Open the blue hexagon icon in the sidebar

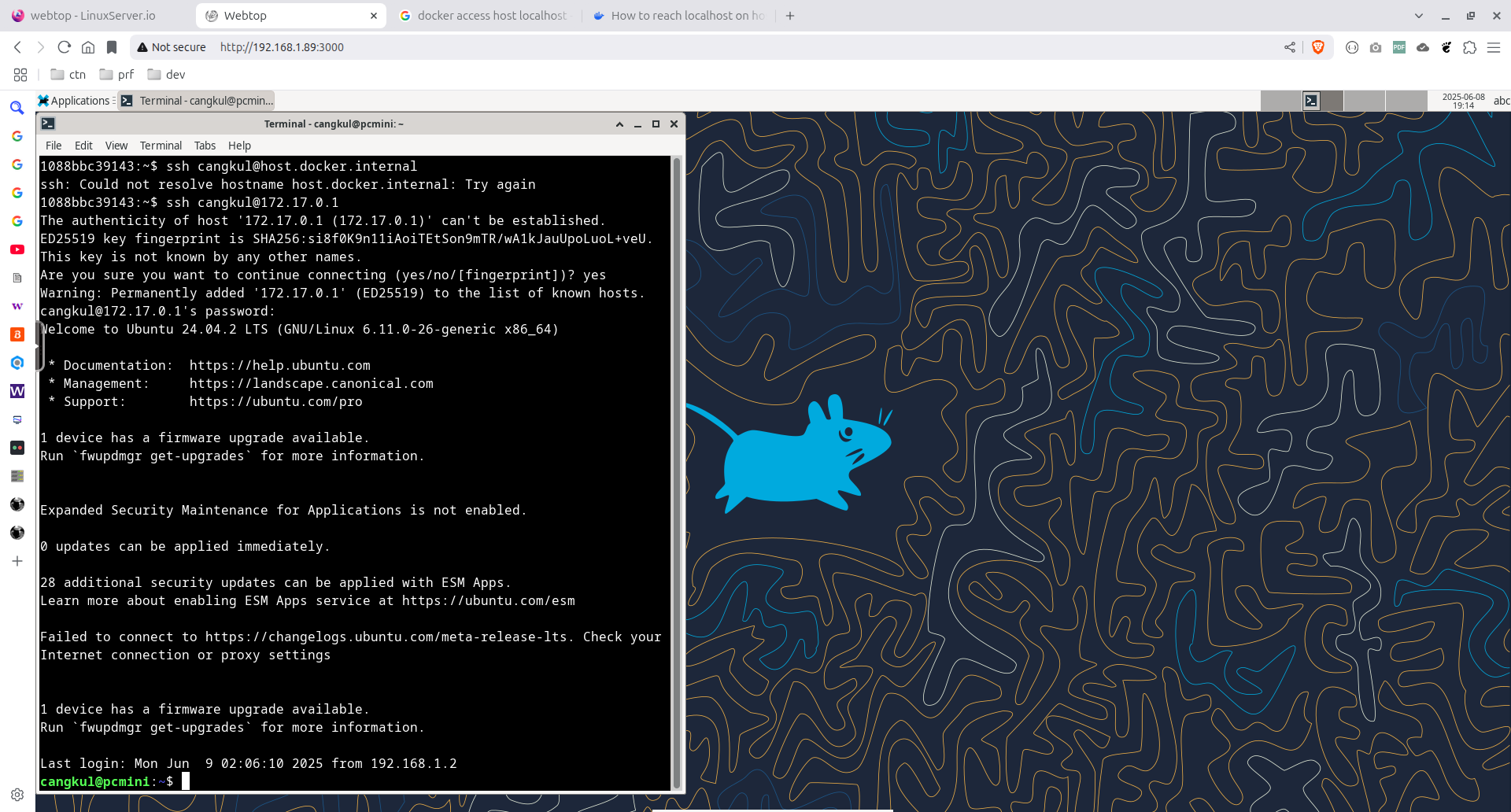click(17, 363)
